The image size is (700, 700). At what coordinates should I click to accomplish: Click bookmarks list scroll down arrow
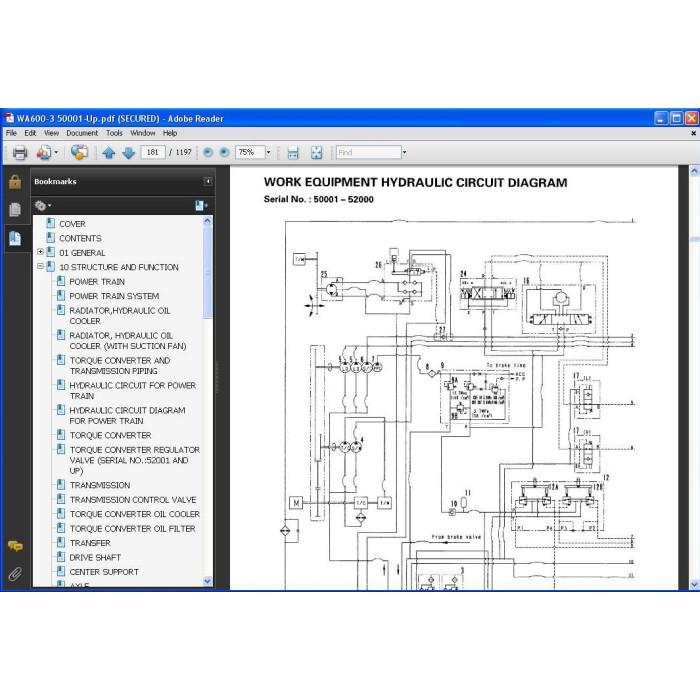click(x=207, y=581)
